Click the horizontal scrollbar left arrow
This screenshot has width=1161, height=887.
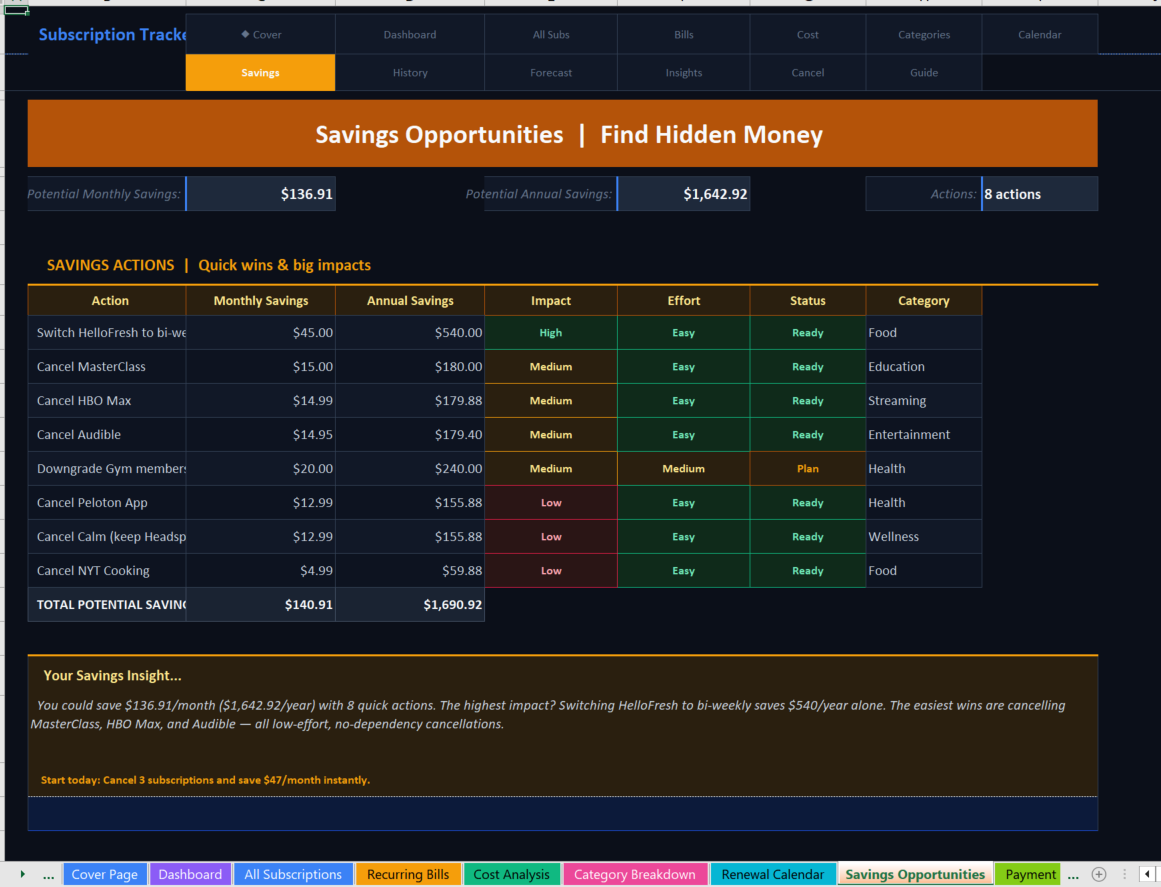click(1146, 874)
